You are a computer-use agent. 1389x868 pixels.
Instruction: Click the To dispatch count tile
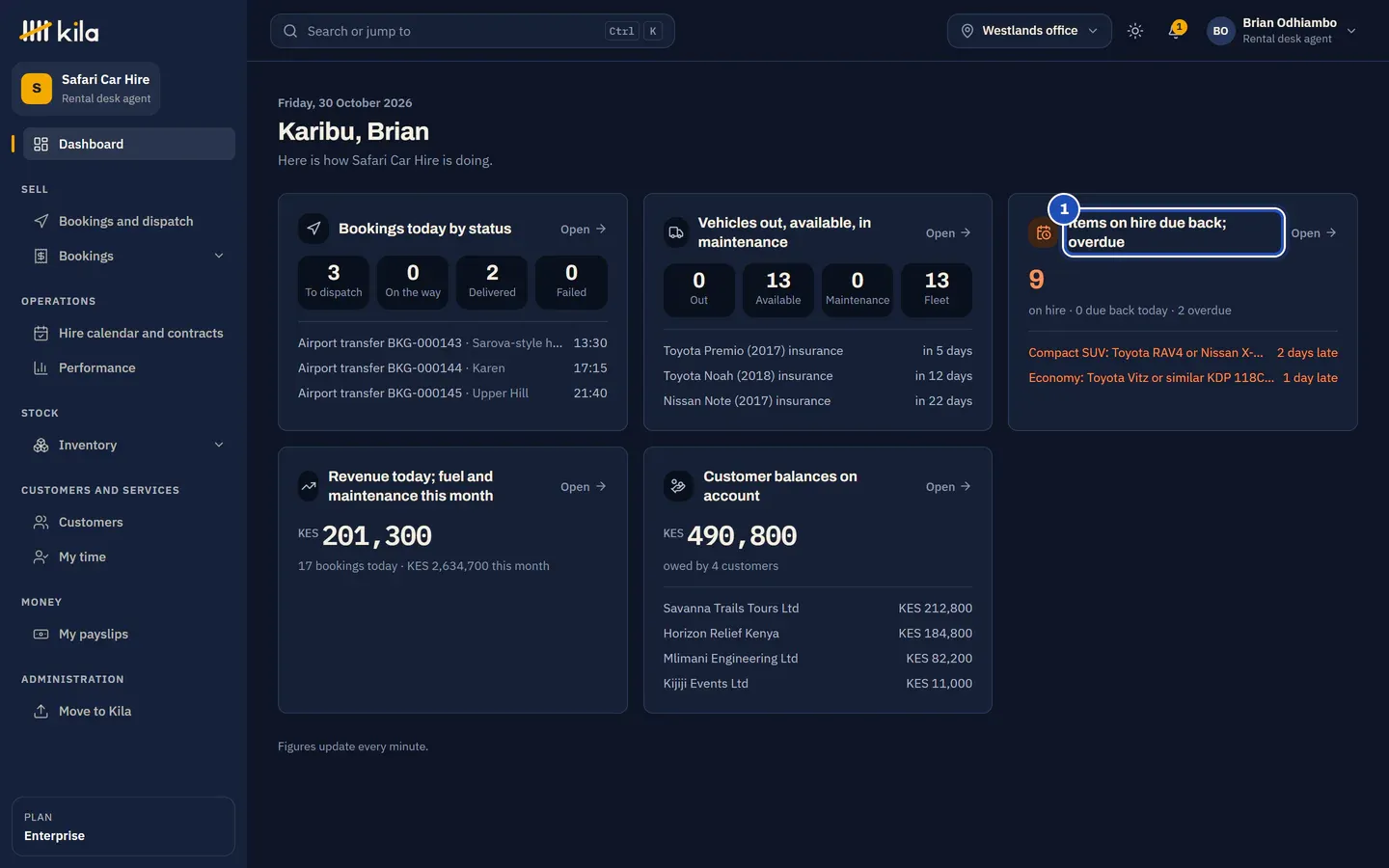(334, 283)
